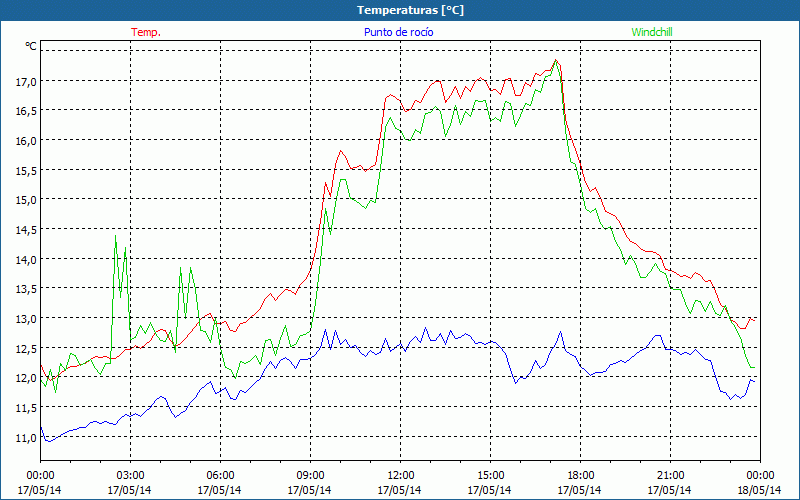This screenshot has width=800, height=500.
Task: Click the 11,0 y-axis value
Action: pos(27,437)
